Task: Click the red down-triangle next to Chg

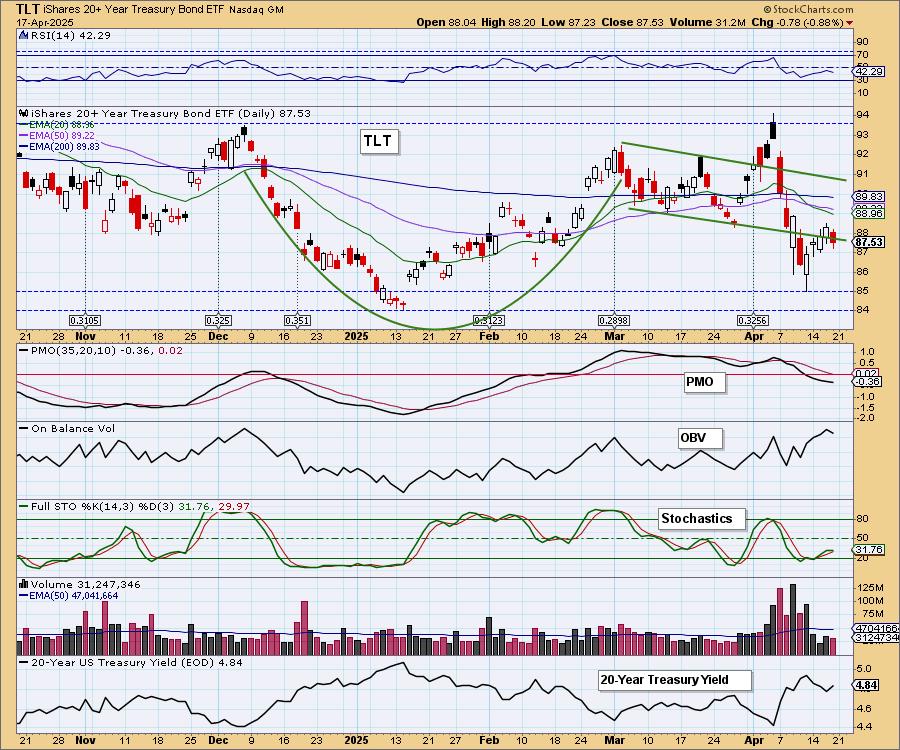Action: coord(849,23)
